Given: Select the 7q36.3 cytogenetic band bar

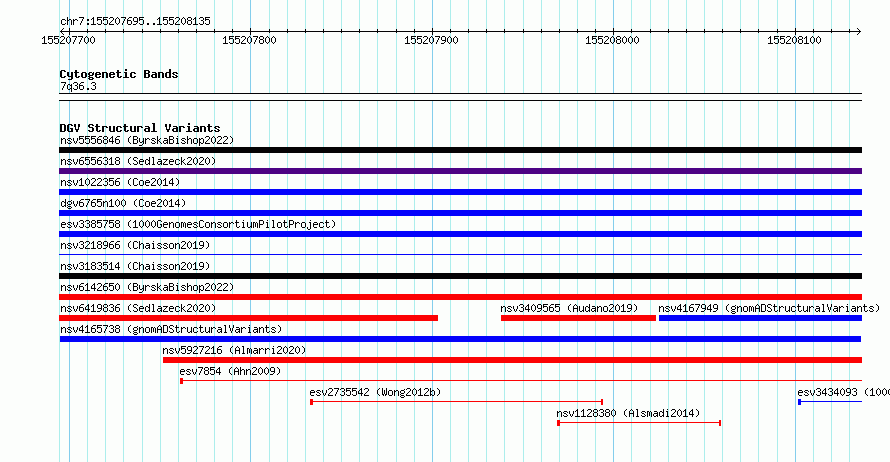Looking at the screenshot, I should click(x=460, y=97).
